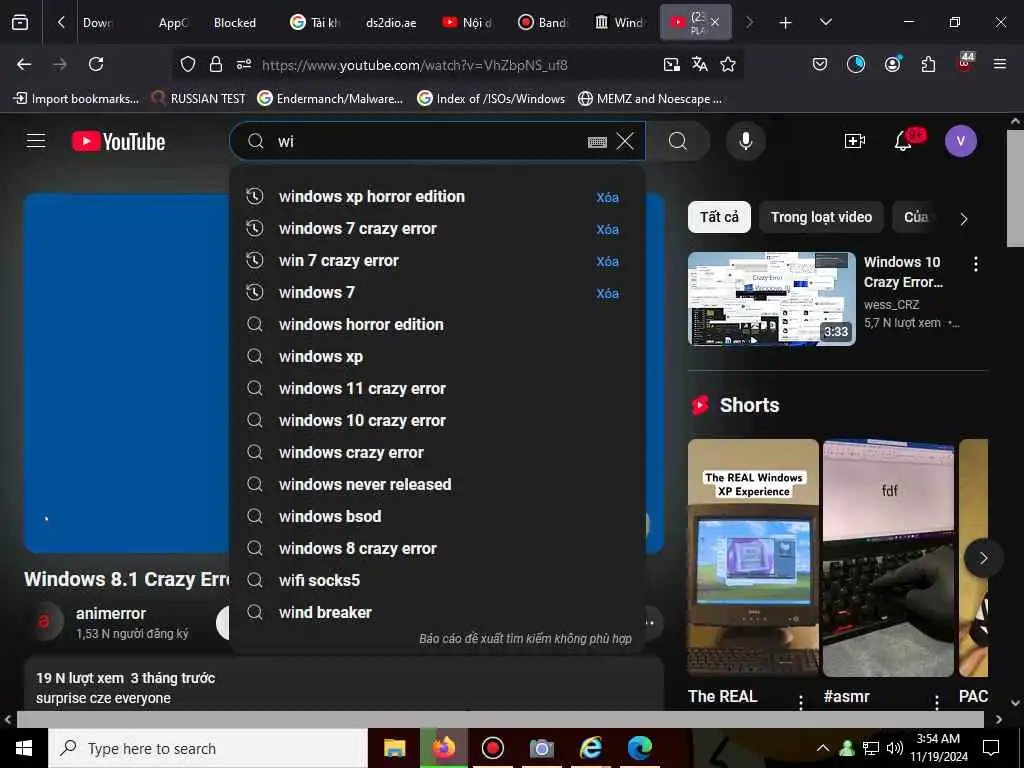Remove 'windows 7' history with Xóa

point(607,293)
